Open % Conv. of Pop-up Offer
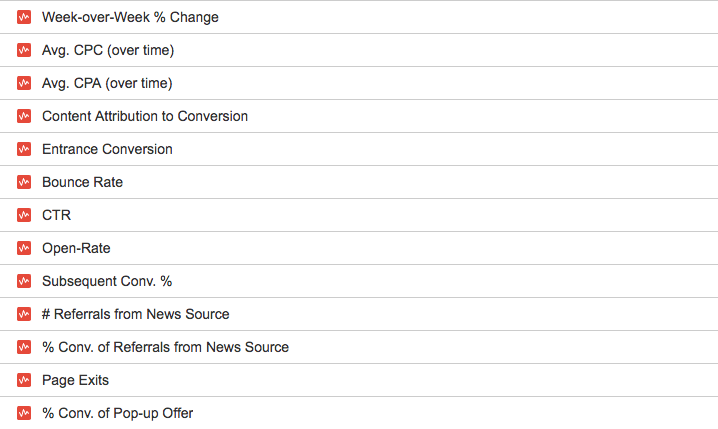The height and width of the screenshot is (429, 718). pyautogui.click(x=359, y=413)
